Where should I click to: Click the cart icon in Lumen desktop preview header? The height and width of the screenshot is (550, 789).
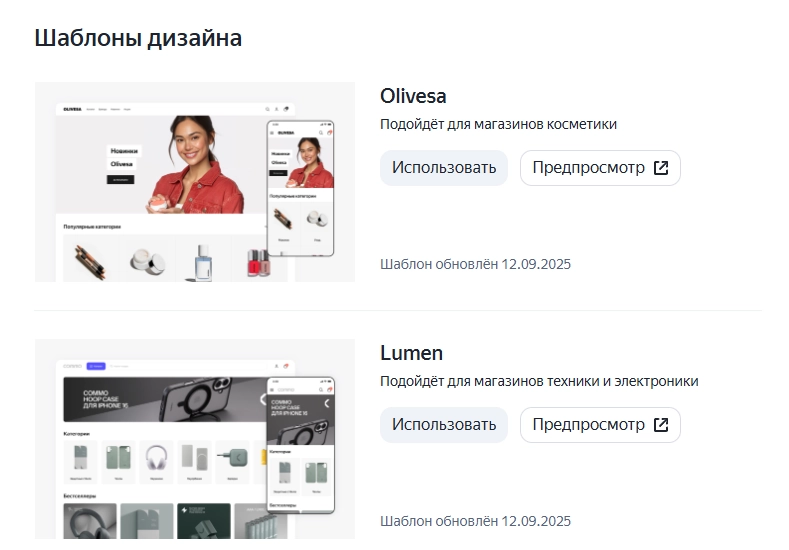coord(286,366)
